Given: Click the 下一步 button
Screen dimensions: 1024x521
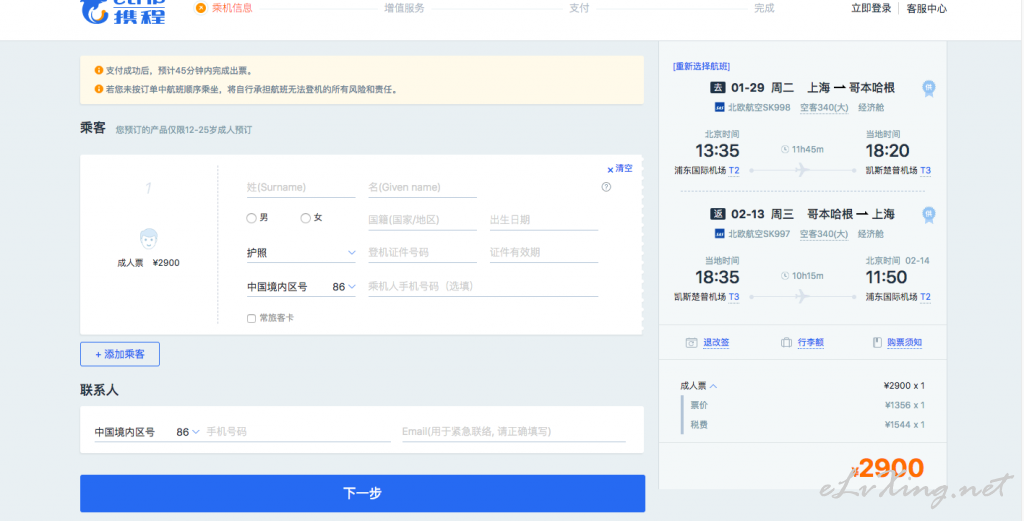Looking at the screenshot, I should point(362,494).
